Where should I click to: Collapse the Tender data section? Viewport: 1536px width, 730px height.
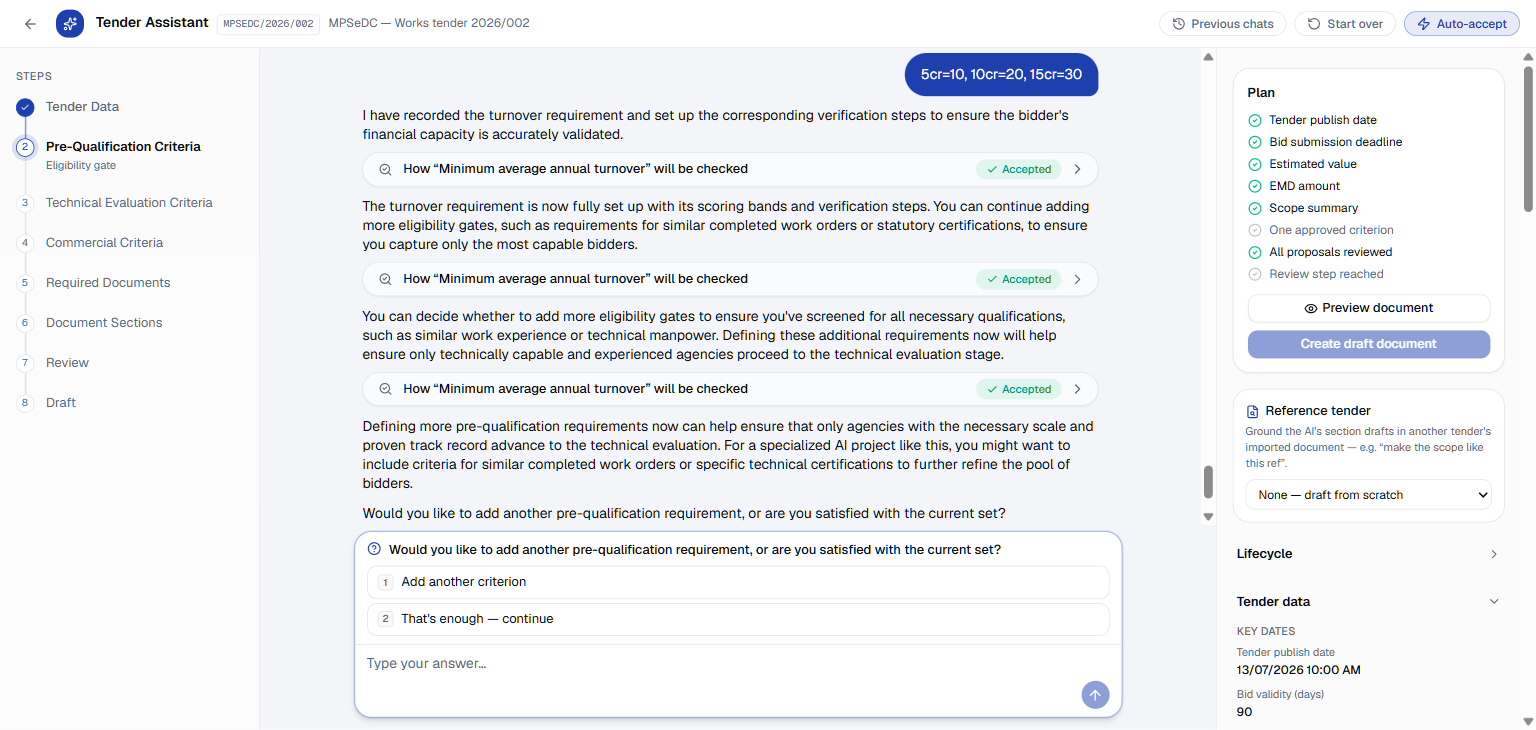pos(1368,602)
